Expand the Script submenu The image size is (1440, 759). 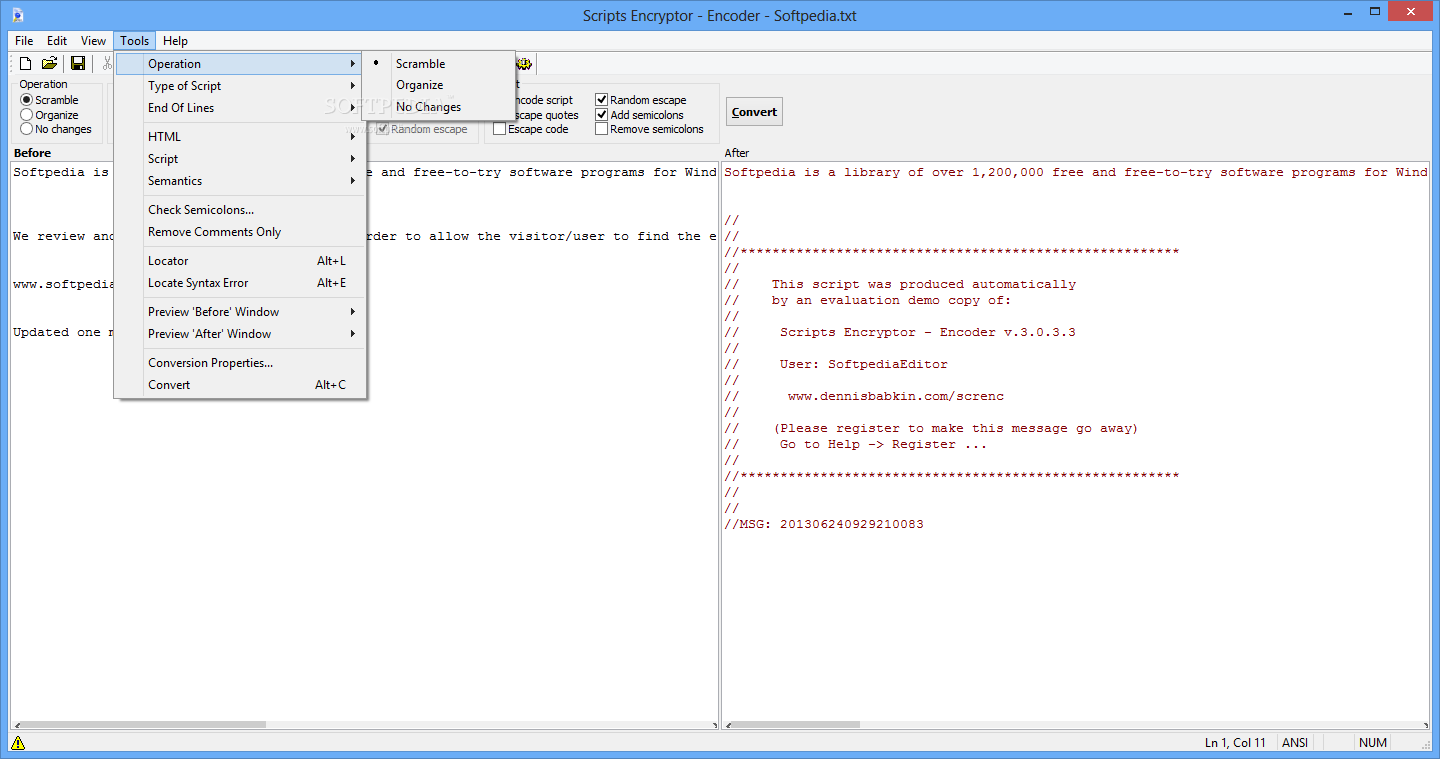[x=238, y=159]
